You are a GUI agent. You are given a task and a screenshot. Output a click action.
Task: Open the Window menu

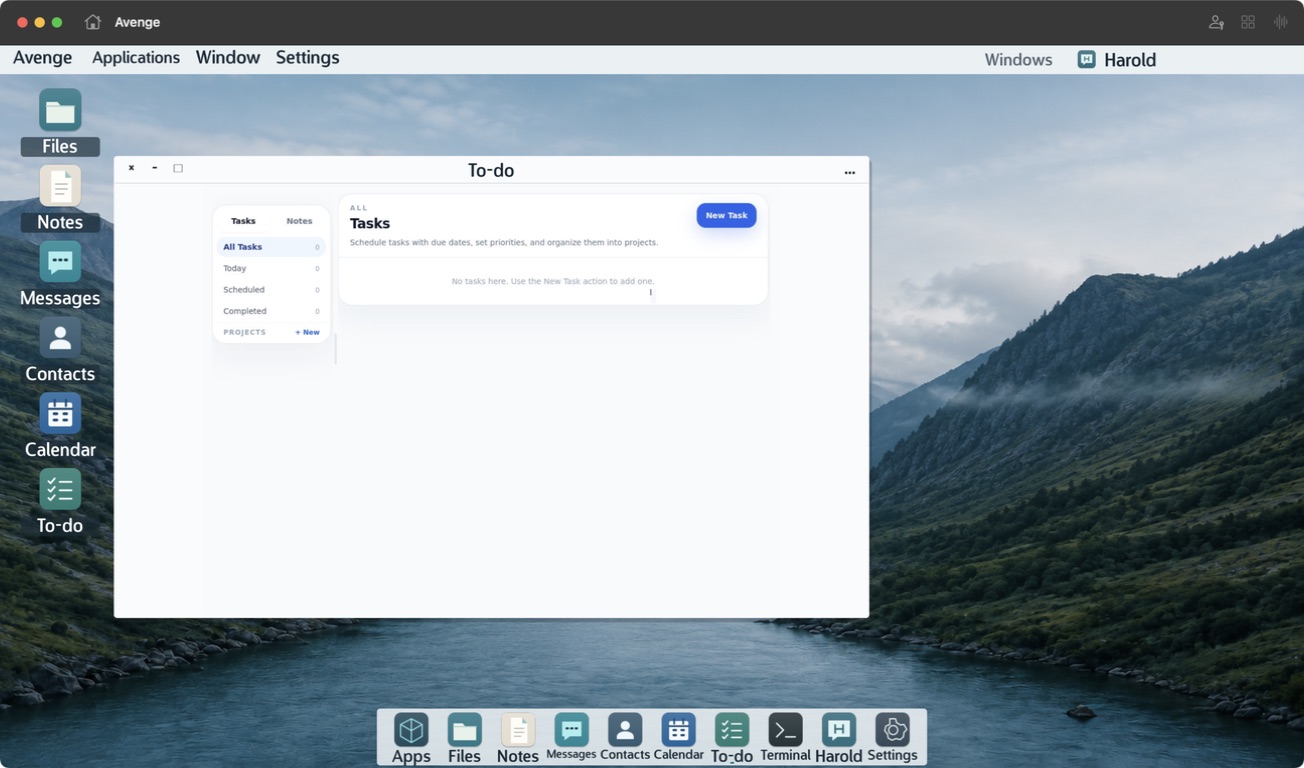(228, 58)
